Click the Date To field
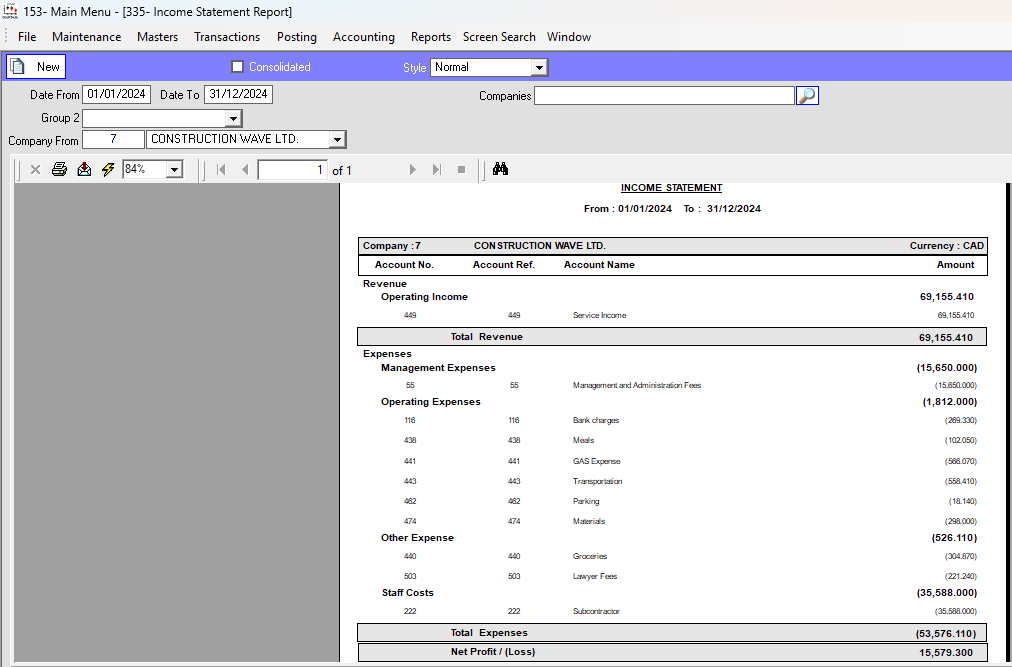1012x667 pixels. tap(238, 94)
